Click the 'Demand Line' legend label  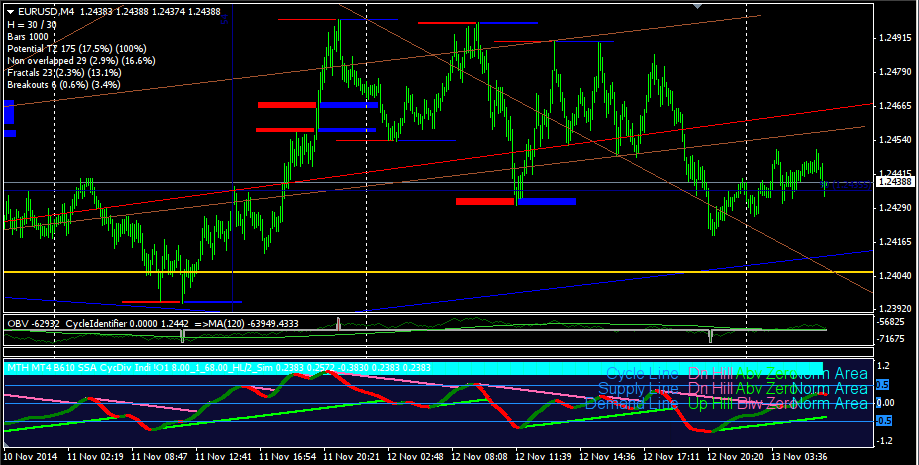(x=632, y=403)
